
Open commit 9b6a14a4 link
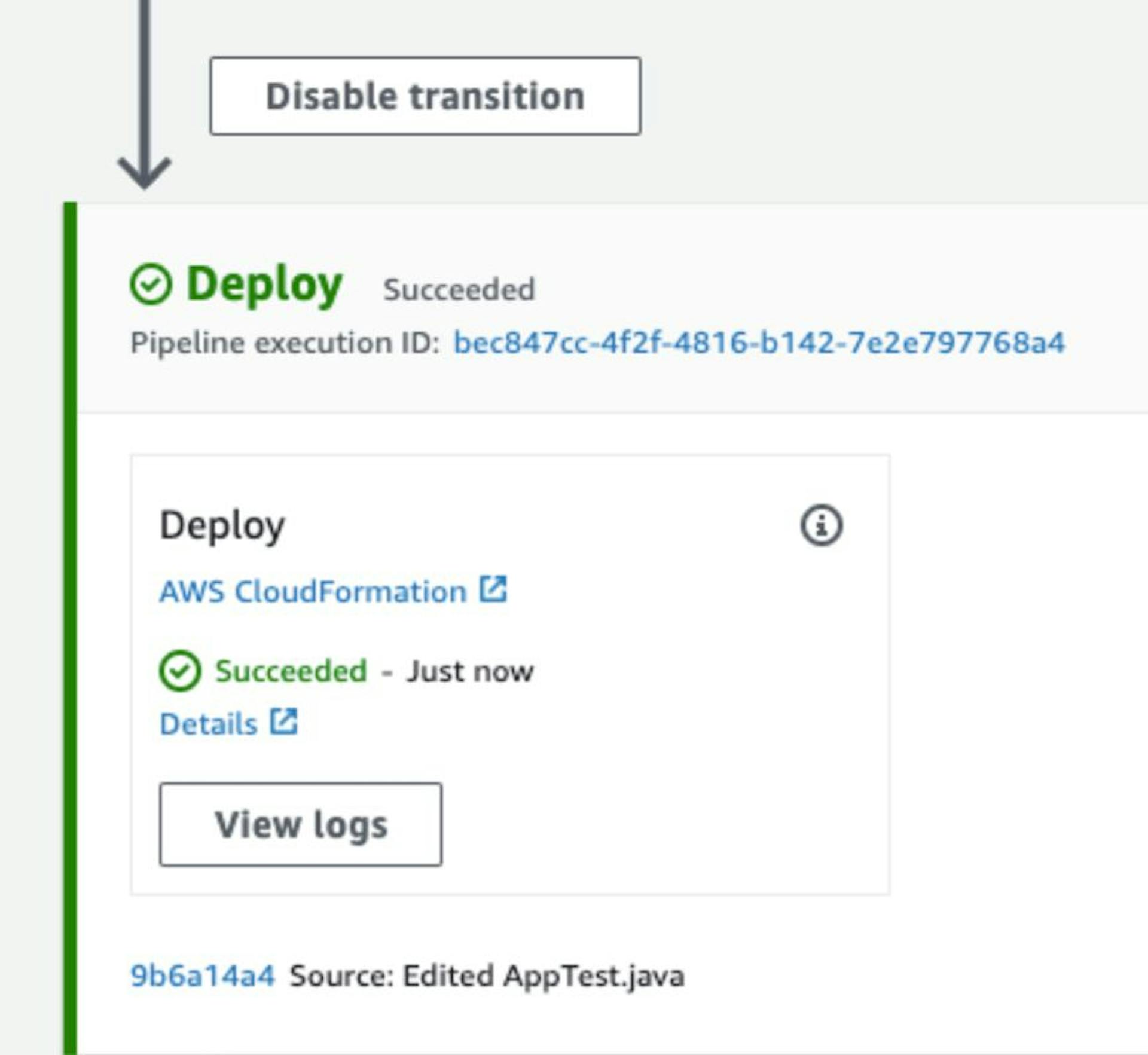point(203,976)
